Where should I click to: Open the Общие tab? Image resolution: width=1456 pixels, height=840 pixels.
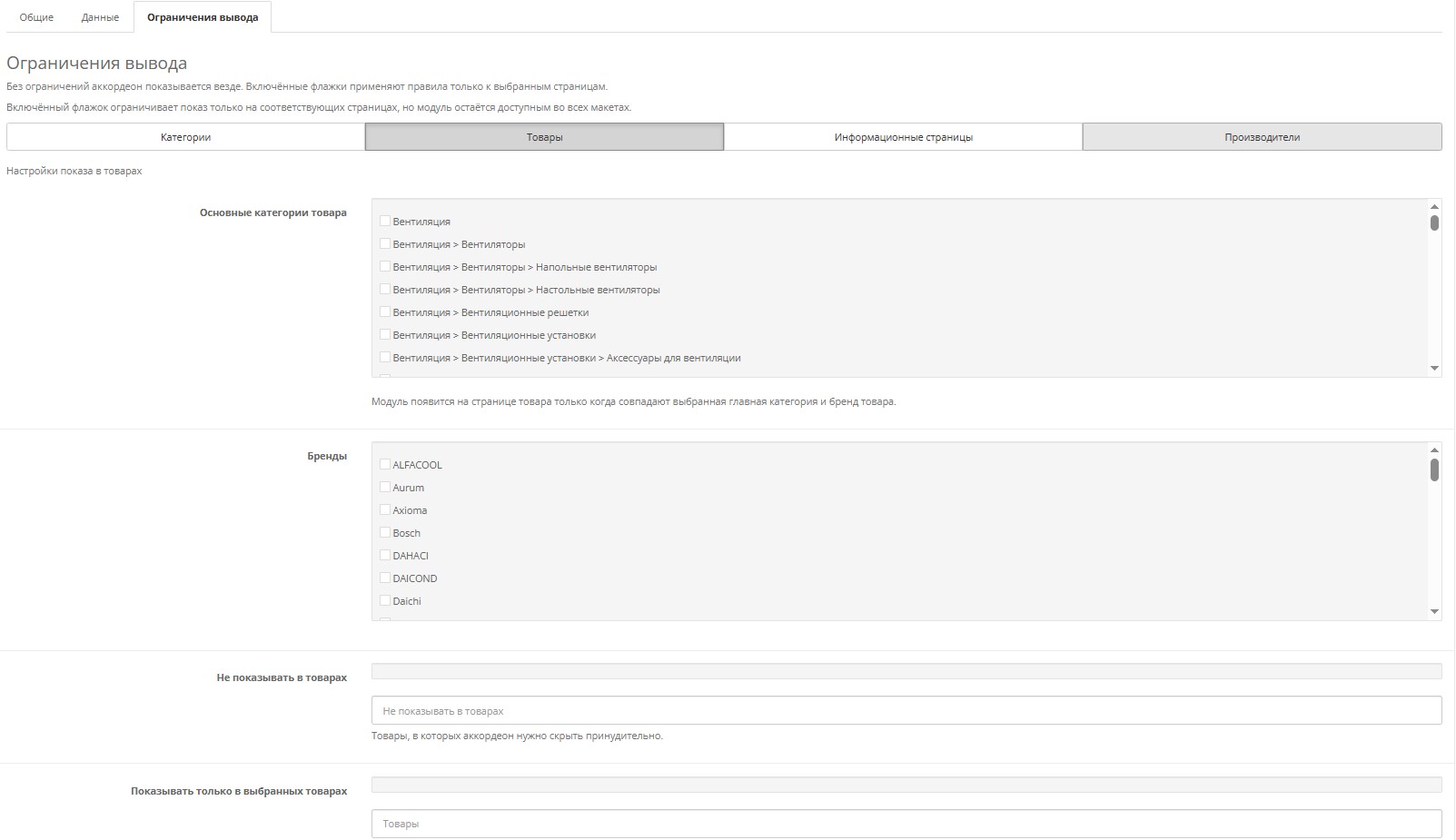tap(36, 17)
